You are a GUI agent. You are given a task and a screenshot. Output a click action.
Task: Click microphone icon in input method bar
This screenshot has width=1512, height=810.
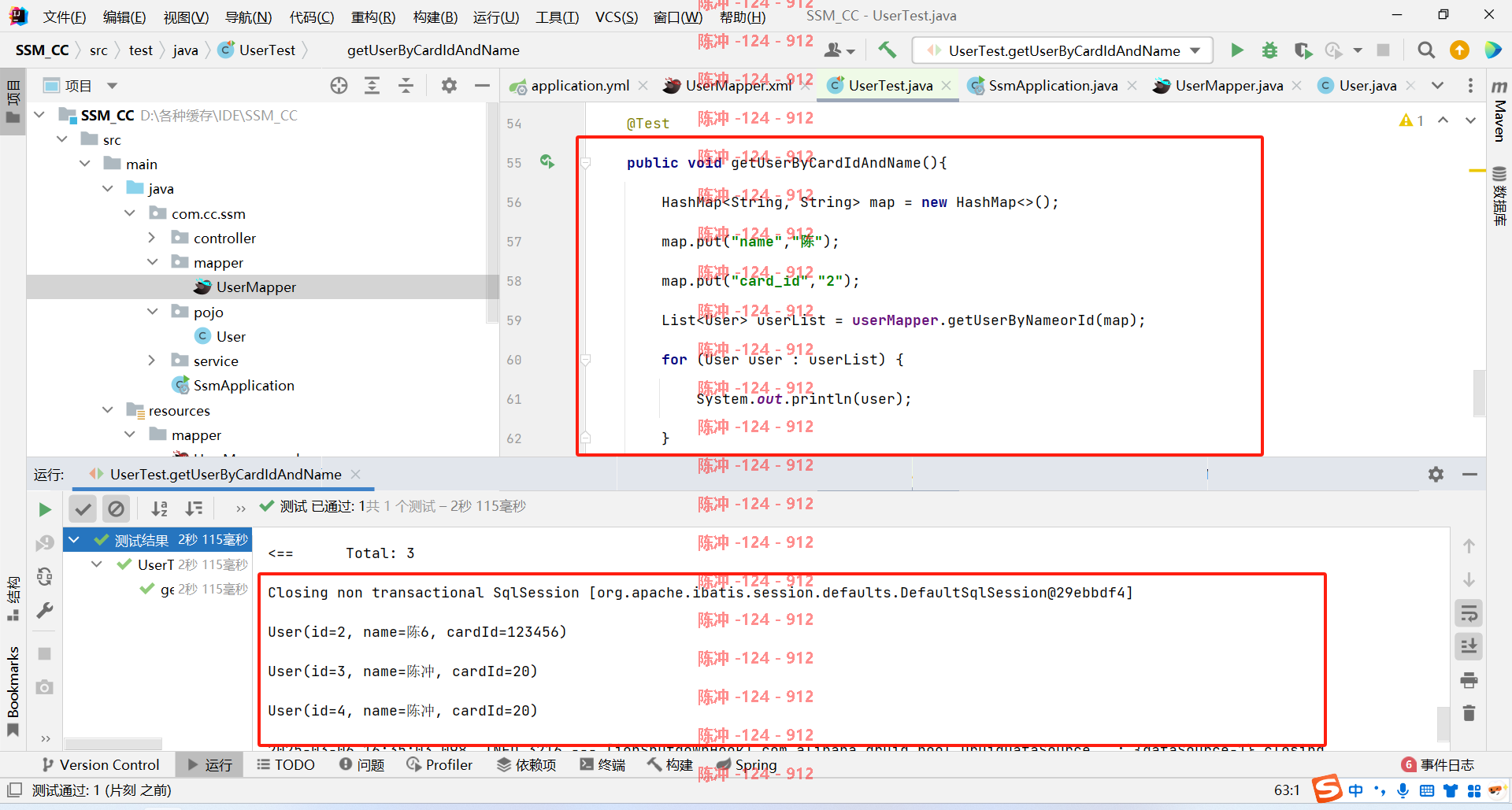[1403, 790]
